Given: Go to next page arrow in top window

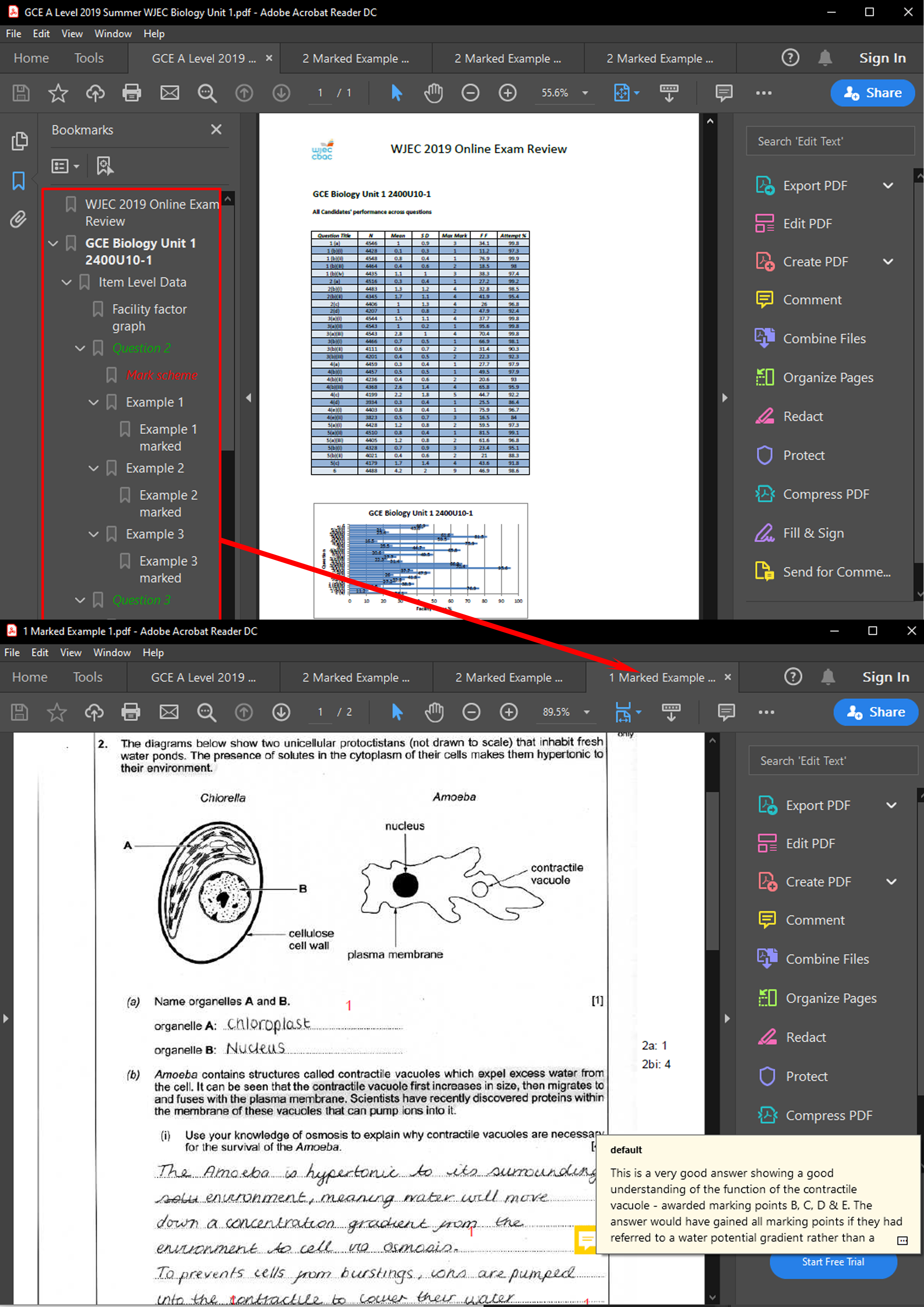Looking at the screenshot, I should click(x=281, y=93).
